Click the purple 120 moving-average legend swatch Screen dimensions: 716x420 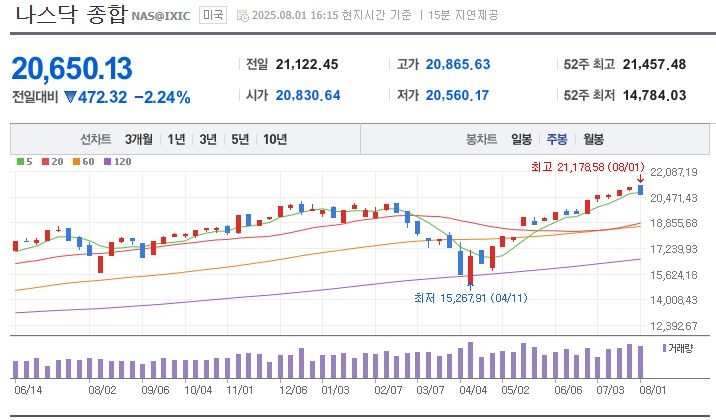click(107, 162)
